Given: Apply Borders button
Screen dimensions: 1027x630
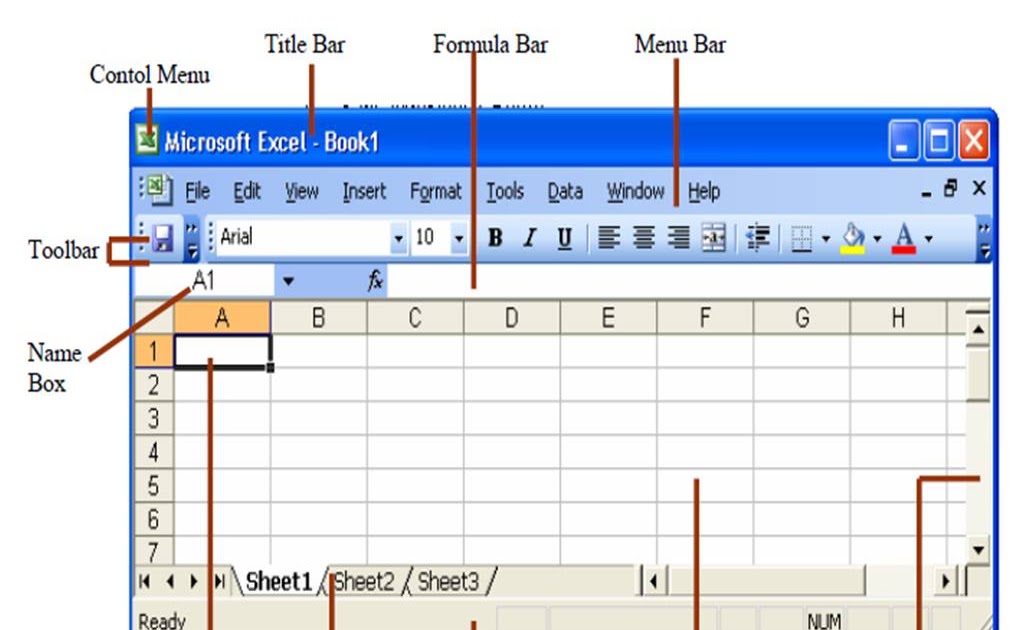Looking at the screenshot, I should [x=802, y=238].
